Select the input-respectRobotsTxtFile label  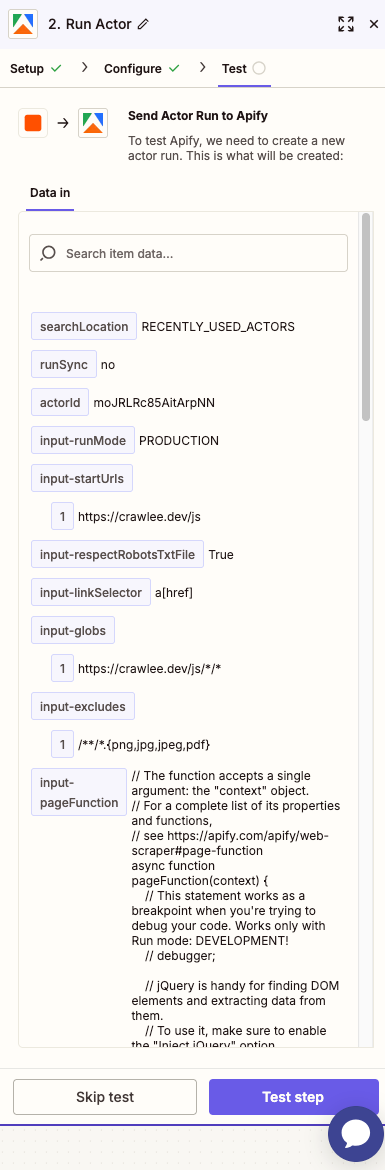tap(117, 554)
